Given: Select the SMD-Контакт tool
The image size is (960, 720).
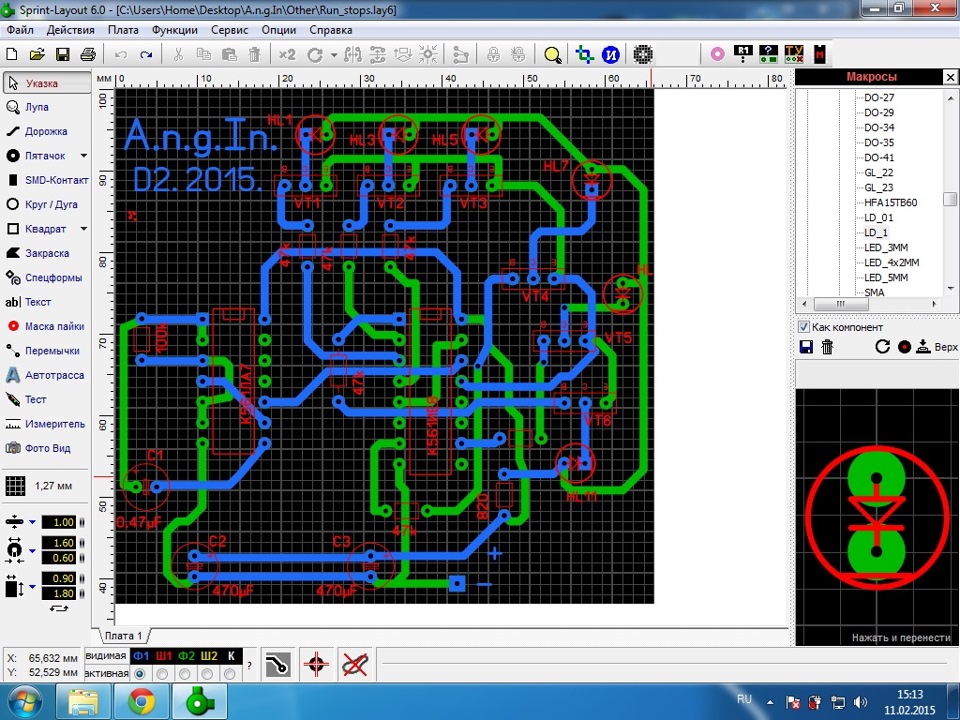Looking at the screenshot, I should [x=47, y=180].
